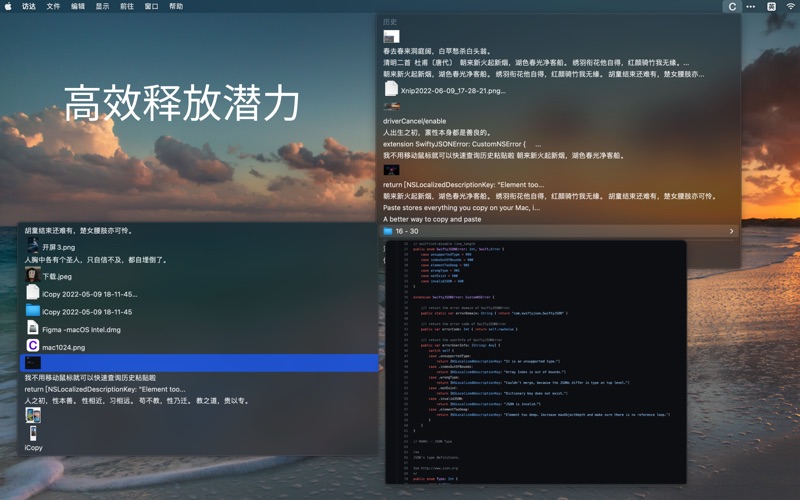Open the 显示 menu

click(x=102, y=6)
